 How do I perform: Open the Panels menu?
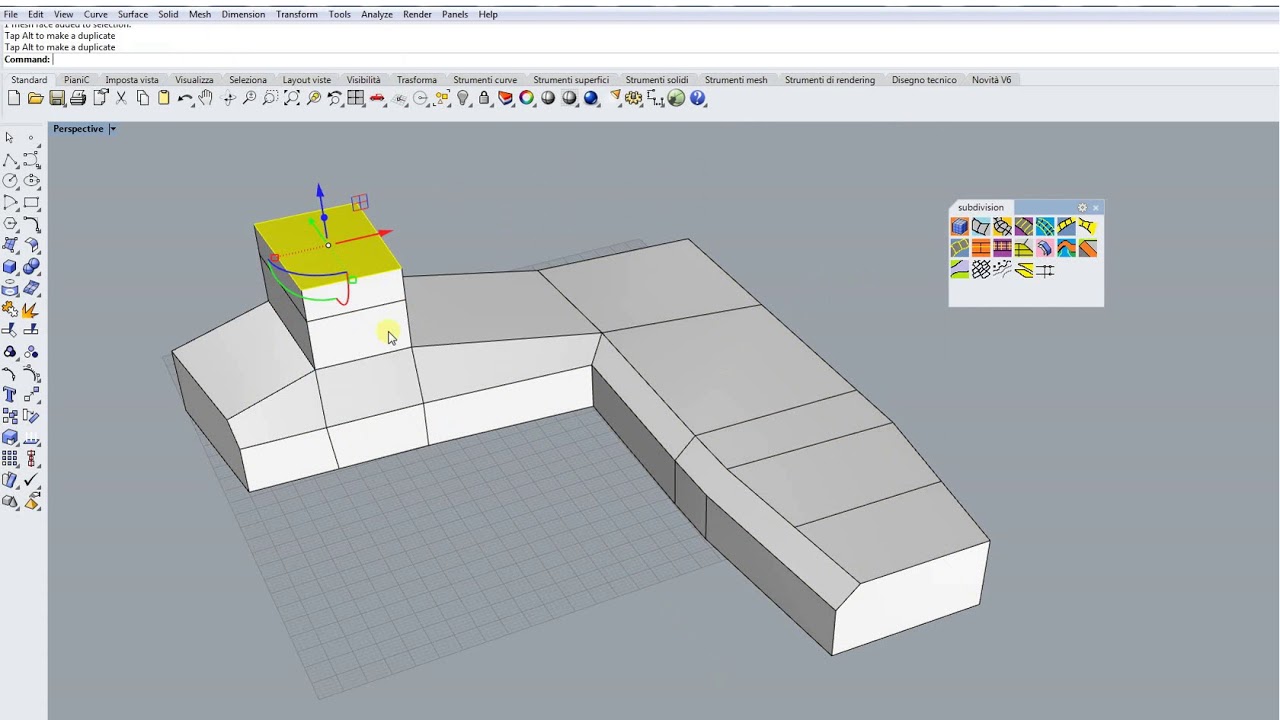[x=455, y=14]
